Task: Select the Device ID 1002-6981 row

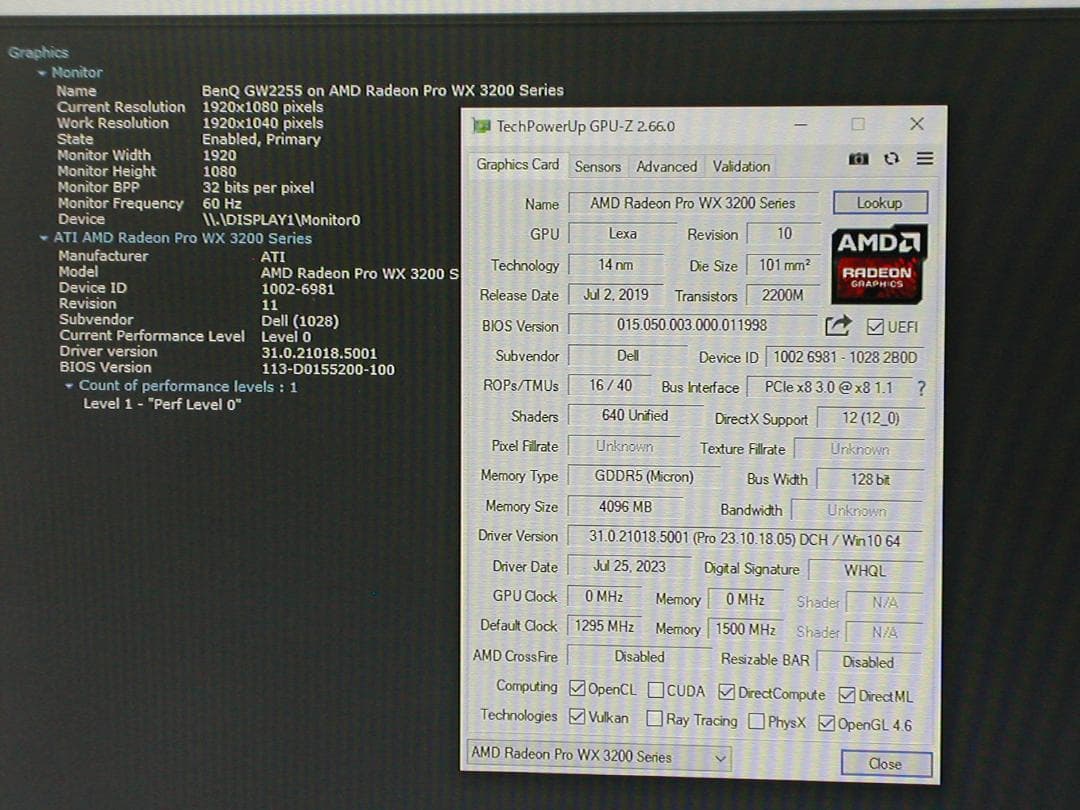Action: (196, 289)
